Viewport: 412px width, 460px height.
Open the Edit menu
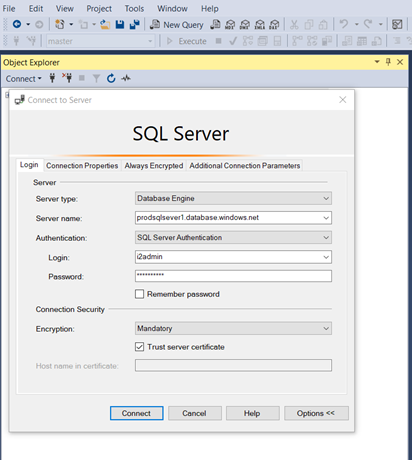pos(36,8)
